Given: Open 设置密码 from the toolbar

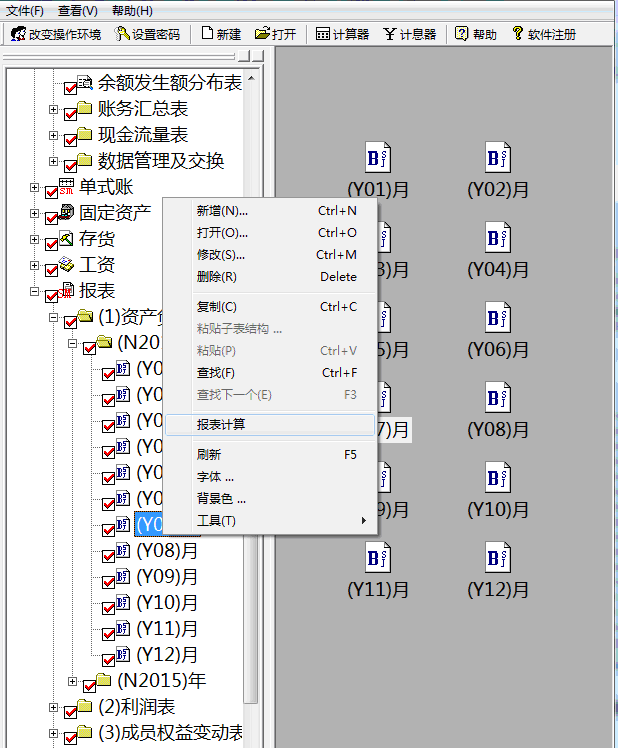Looking at the screenshot, I should (x=123, y=34).
